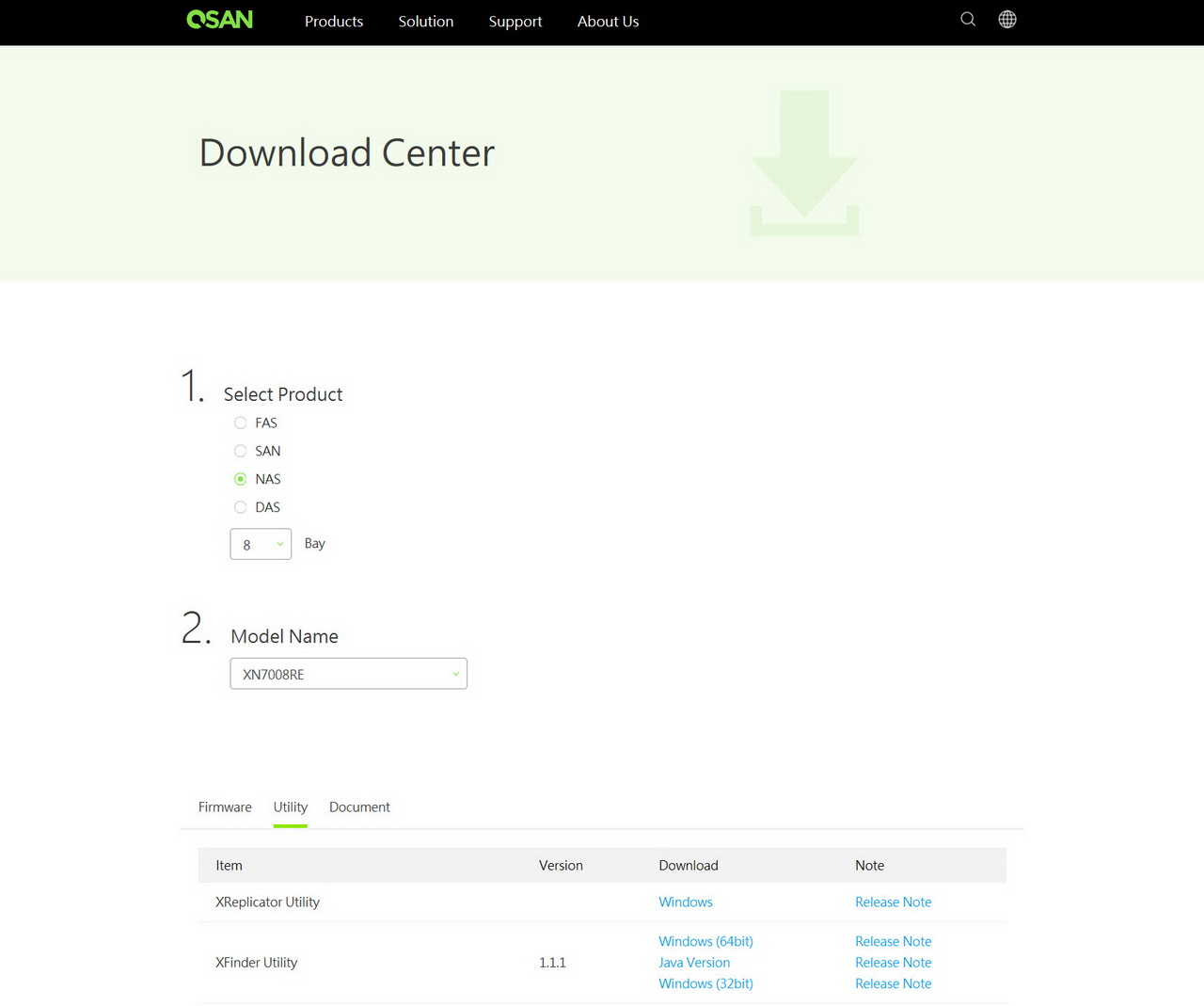This screenshot has height=1006, width=1204.
Task: Download XFinder Windows (64bit)
Action: click(x=705, y=942)
